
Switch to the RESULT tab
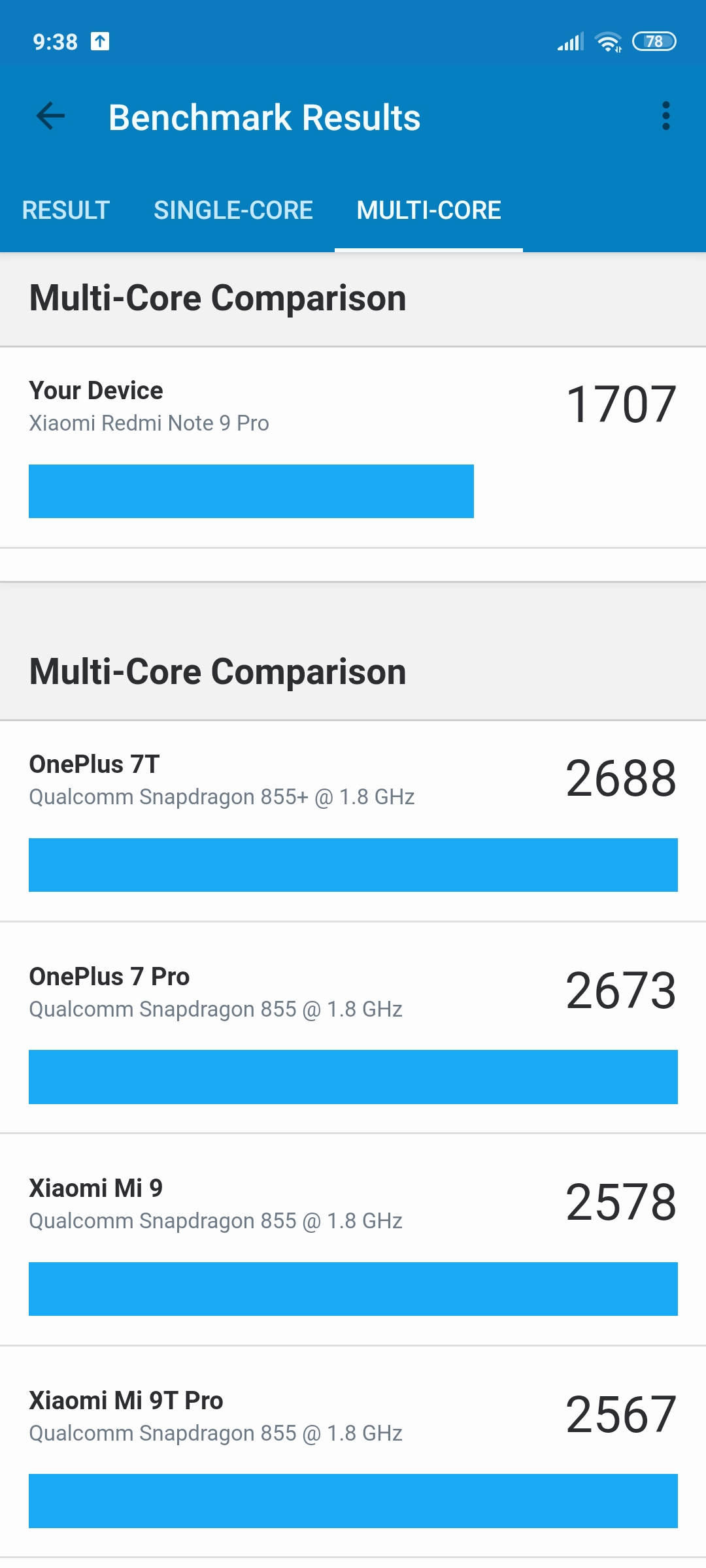point(65,210)
